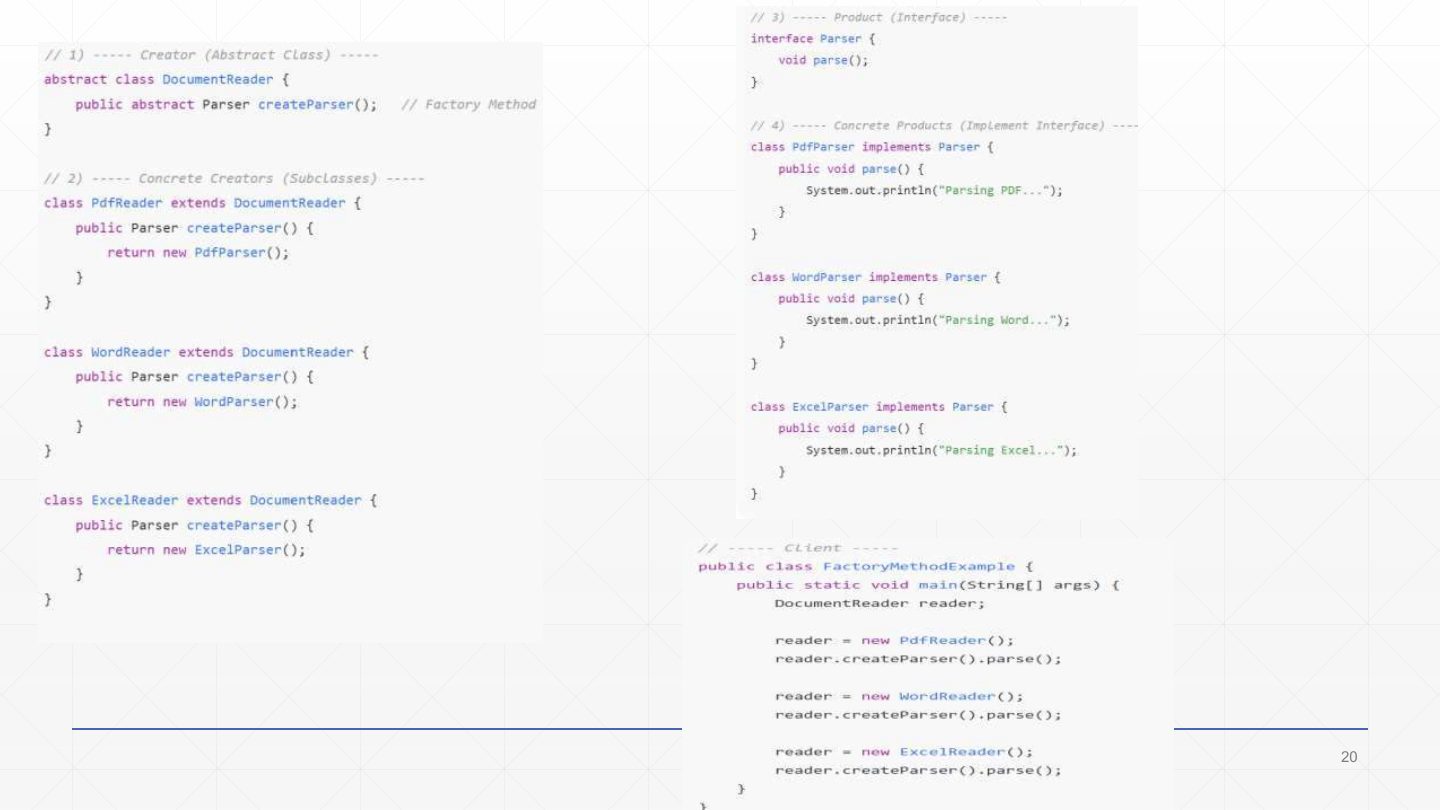The height and width of the screenshot is (810, 1440).
Task: Click comment '// 3) Product (Interface)'
Action: tap(878, 19)
